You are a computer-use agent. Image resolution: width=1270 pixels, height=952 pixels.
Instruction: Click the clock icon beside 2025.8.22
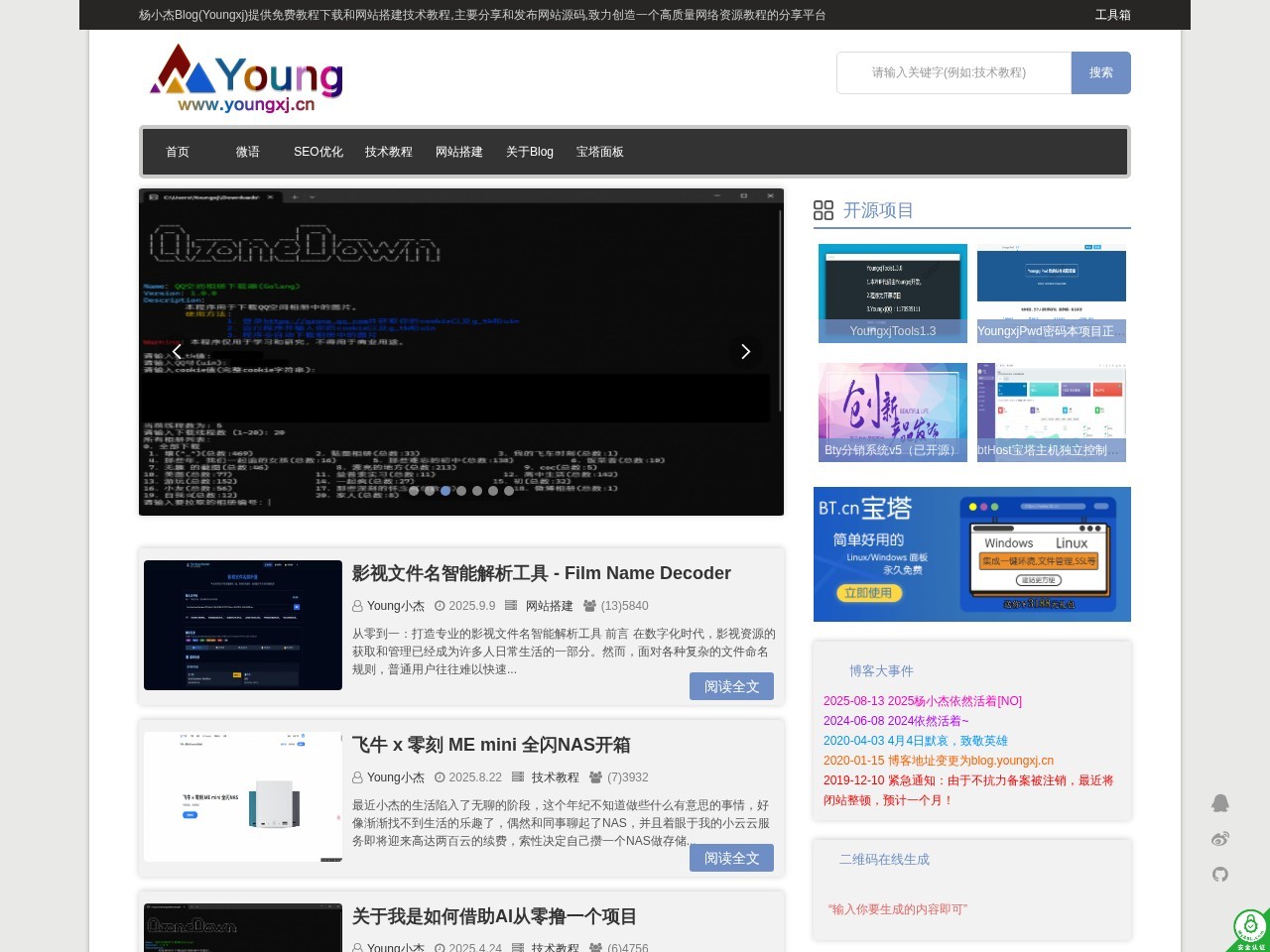tap(440, 777)
